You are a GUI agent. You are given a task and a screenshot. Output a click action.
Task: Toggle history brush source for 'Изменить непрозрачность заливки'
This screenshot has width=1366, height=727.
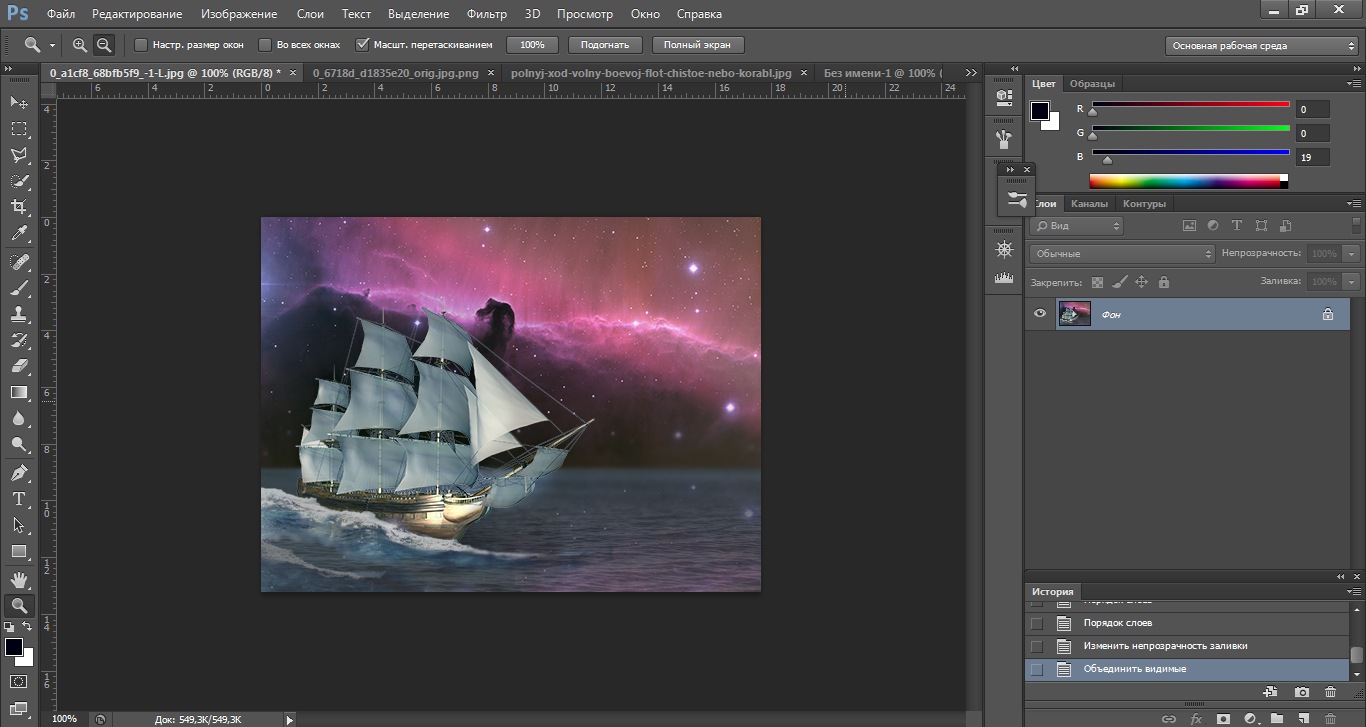(1037, 646)
